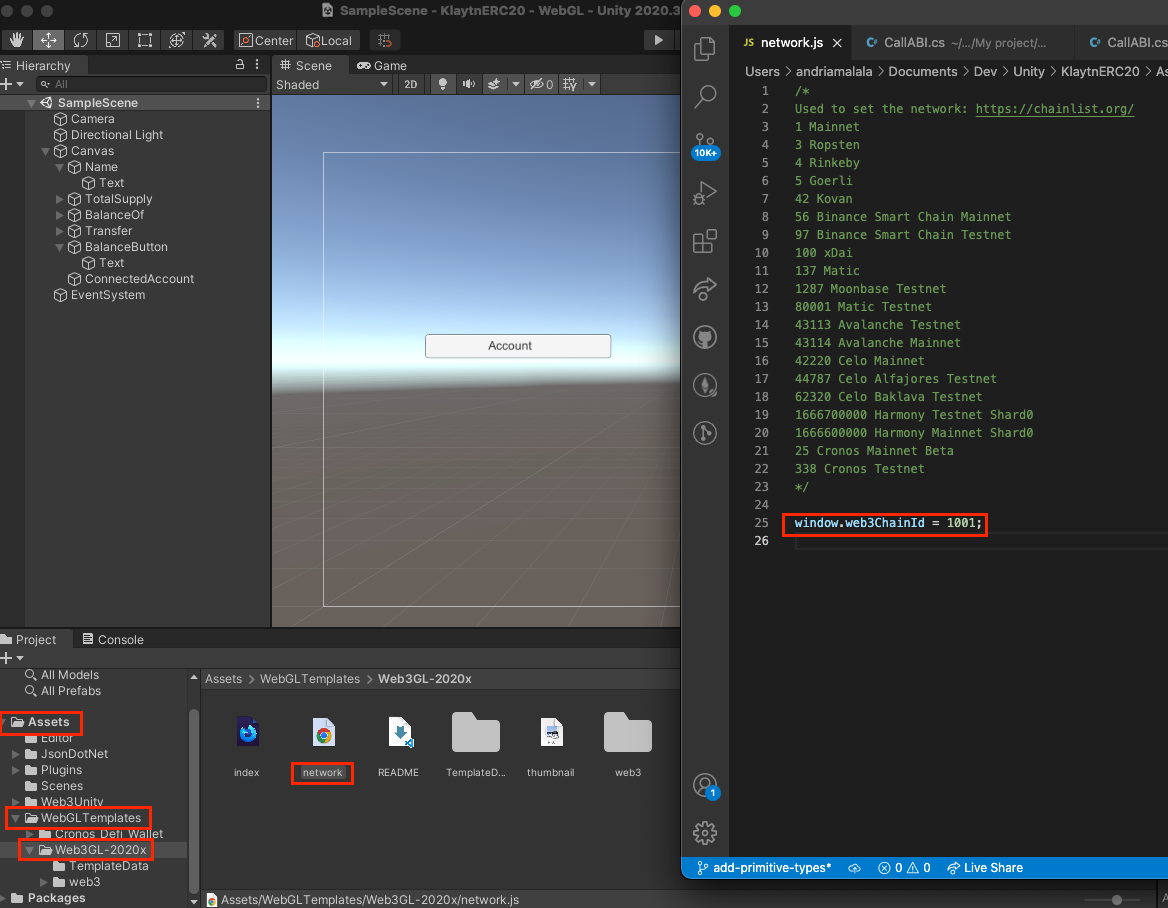Open Hierarchy create plus dropdown
This screenshot has width=1168, height=908.
(13, 84)
